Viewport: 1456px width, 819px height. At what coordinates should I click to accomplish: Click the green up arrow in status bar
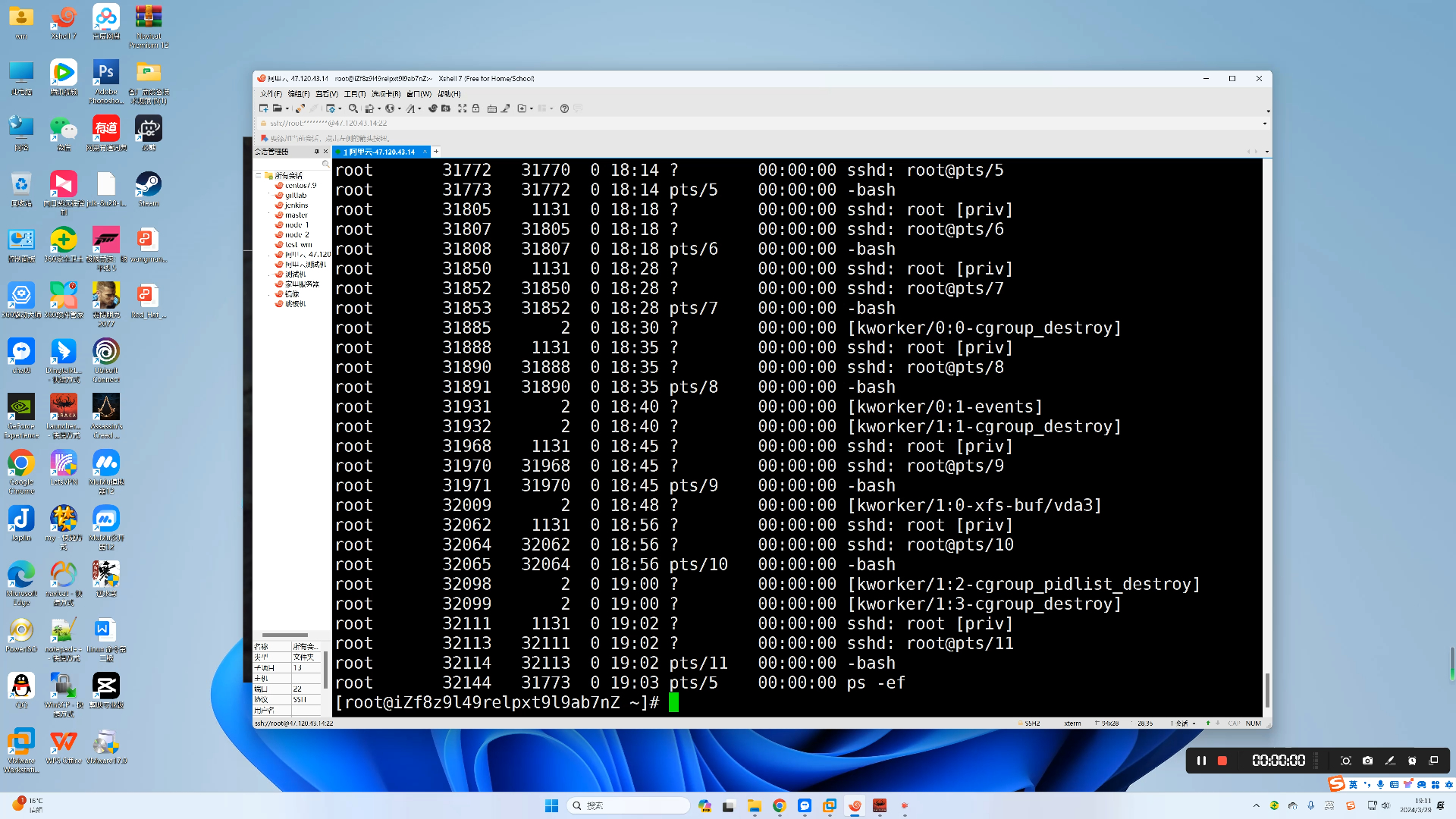[x=1208, y=723]
